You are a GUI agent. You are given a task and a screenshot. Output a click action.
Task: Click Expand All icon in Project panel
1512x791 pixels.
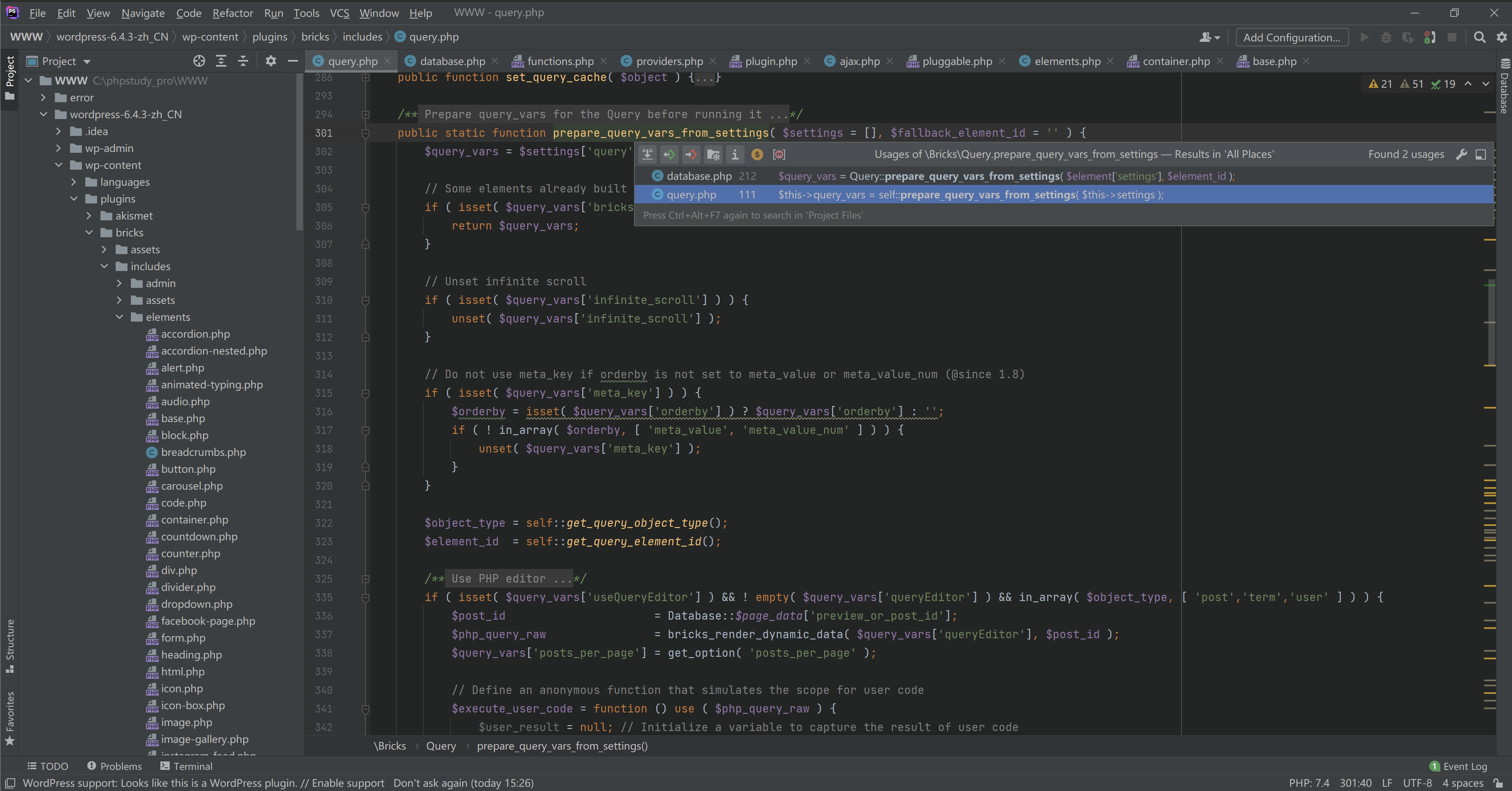pyautogui.click(x=221, y=61)
